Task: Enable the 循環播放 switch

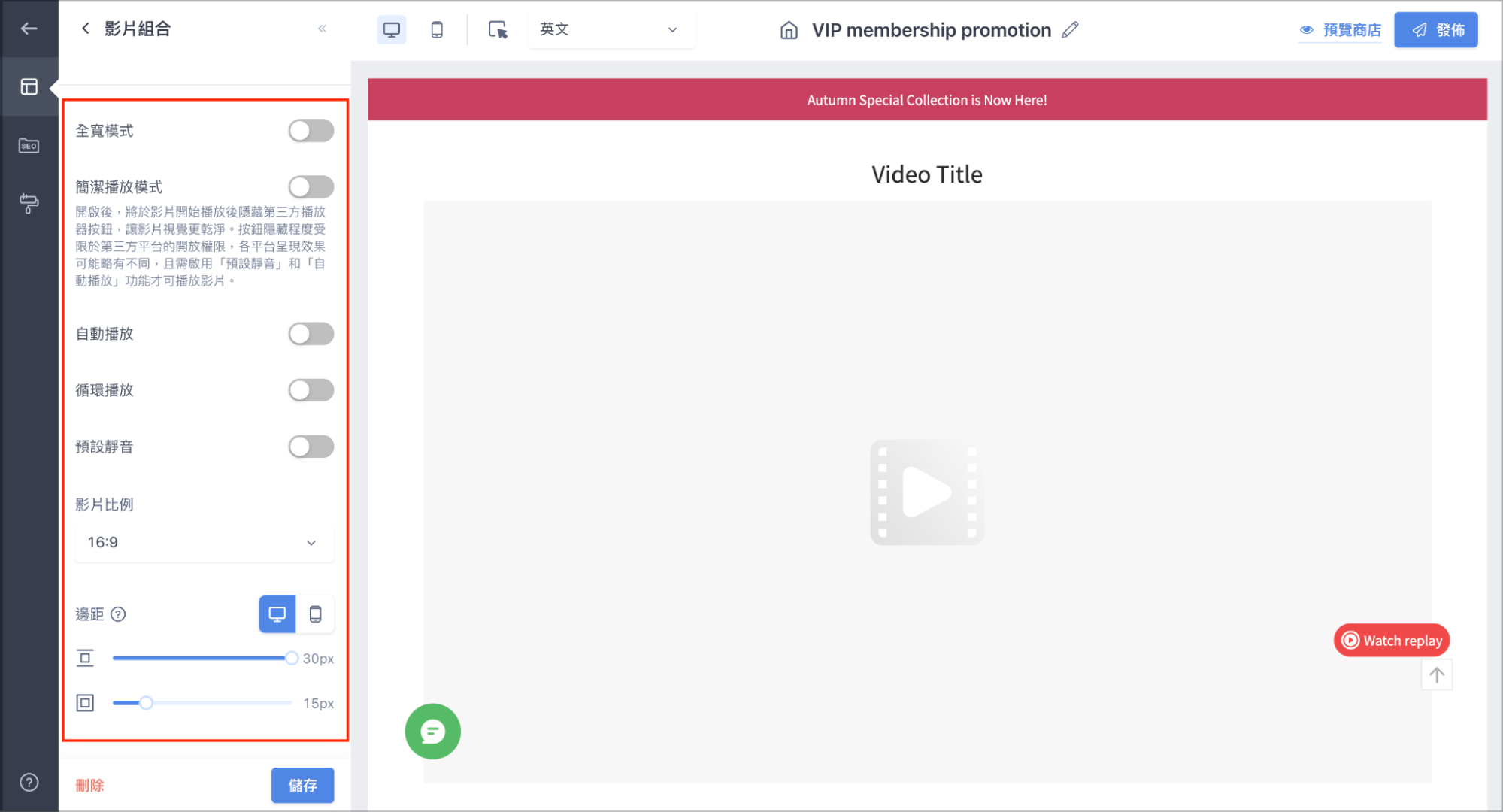Action: 311,390
